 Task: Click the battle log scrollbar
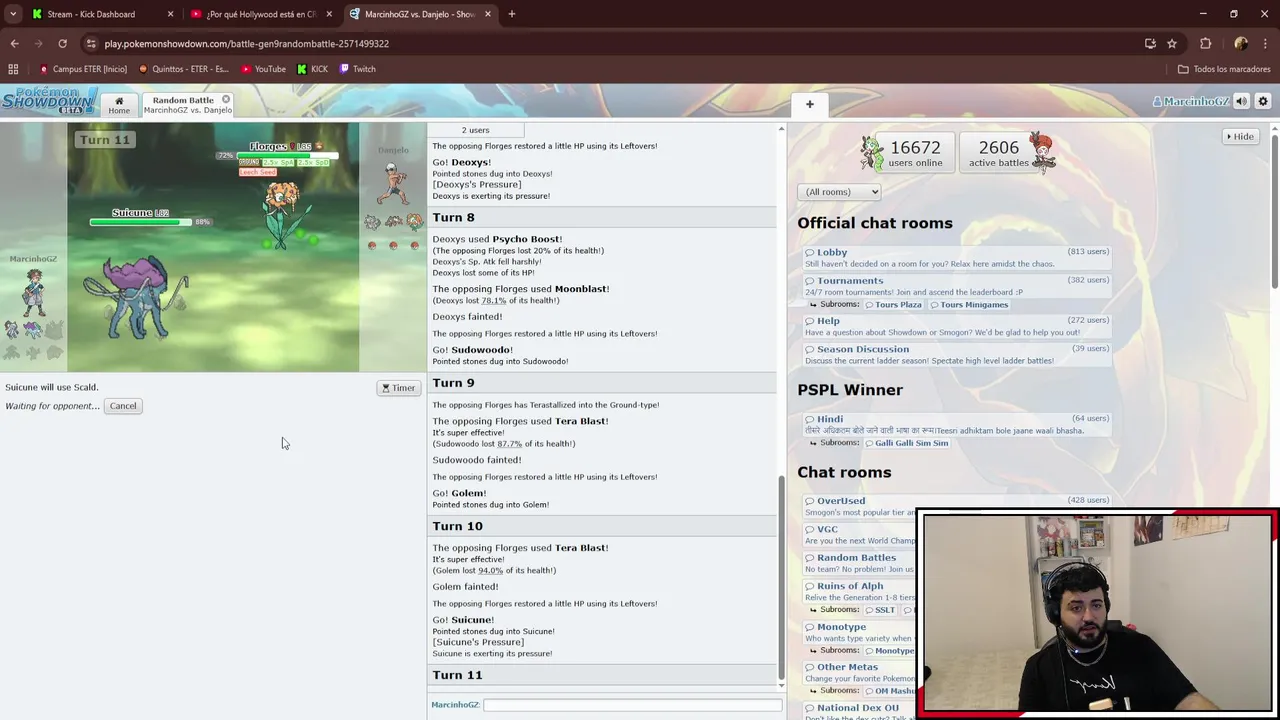[x=781, y=575]
